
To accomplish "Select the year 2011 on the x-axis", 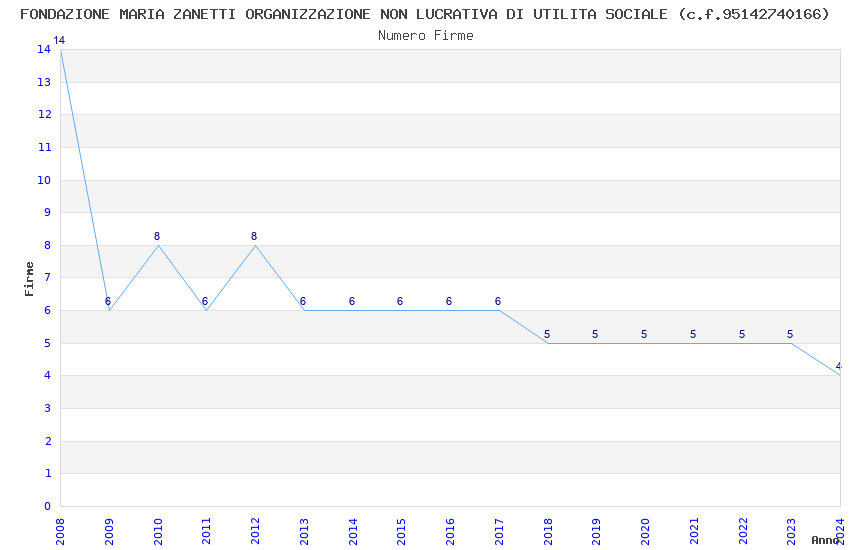I will 207,531.
